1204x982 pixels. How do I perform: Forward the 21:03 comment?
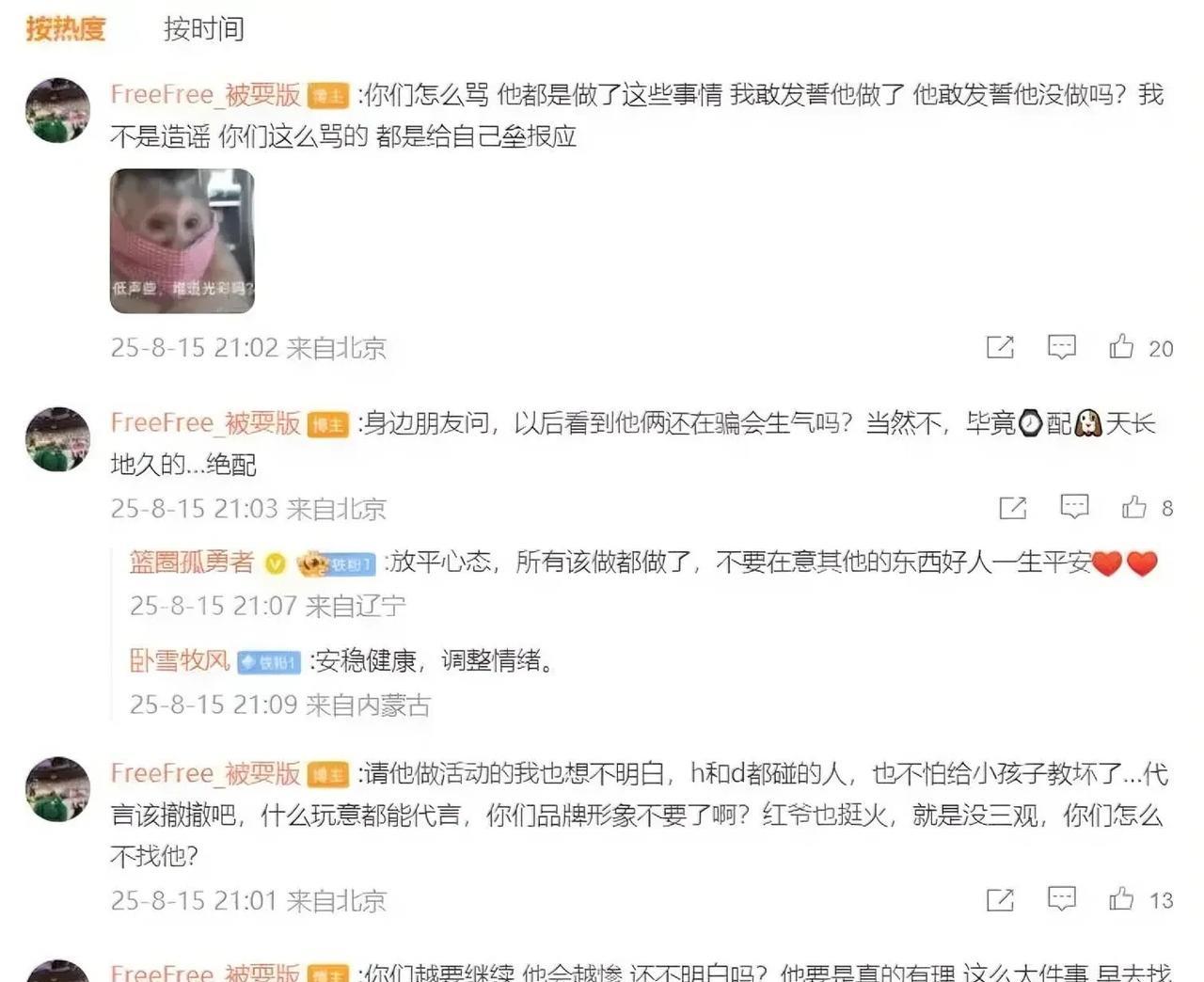coord(1012,508)
